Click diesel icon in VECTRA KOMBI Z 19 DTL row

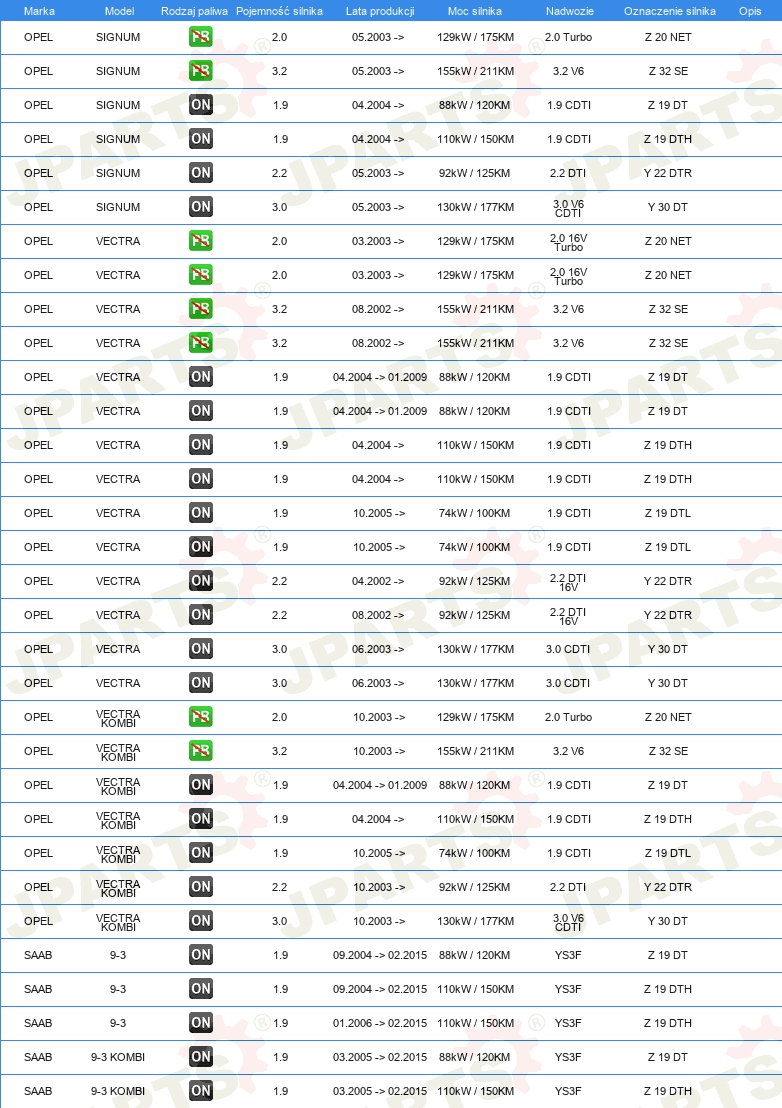(x=201, y=852)
